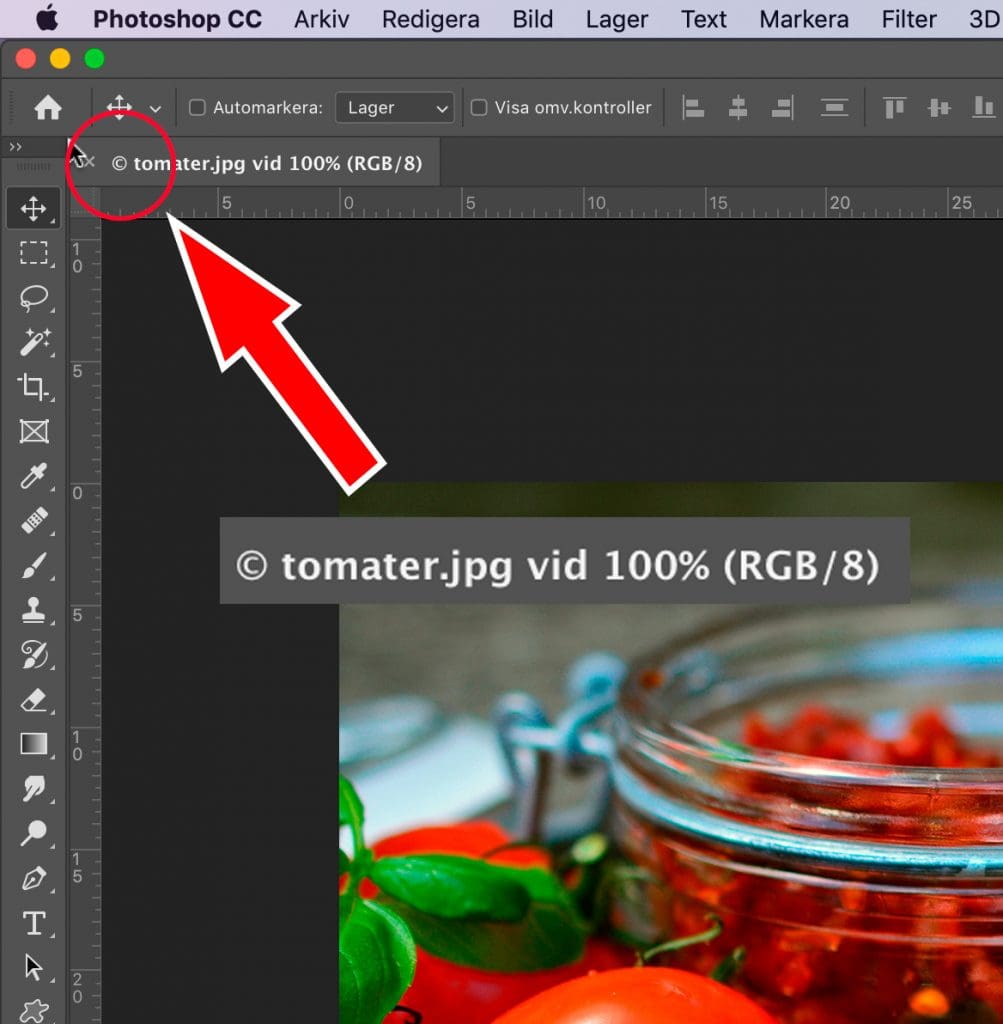Image resolution: width=1003 pixels, height=1024 pixels.
Task: Align right edges in options bar
Action: point(783,108)
